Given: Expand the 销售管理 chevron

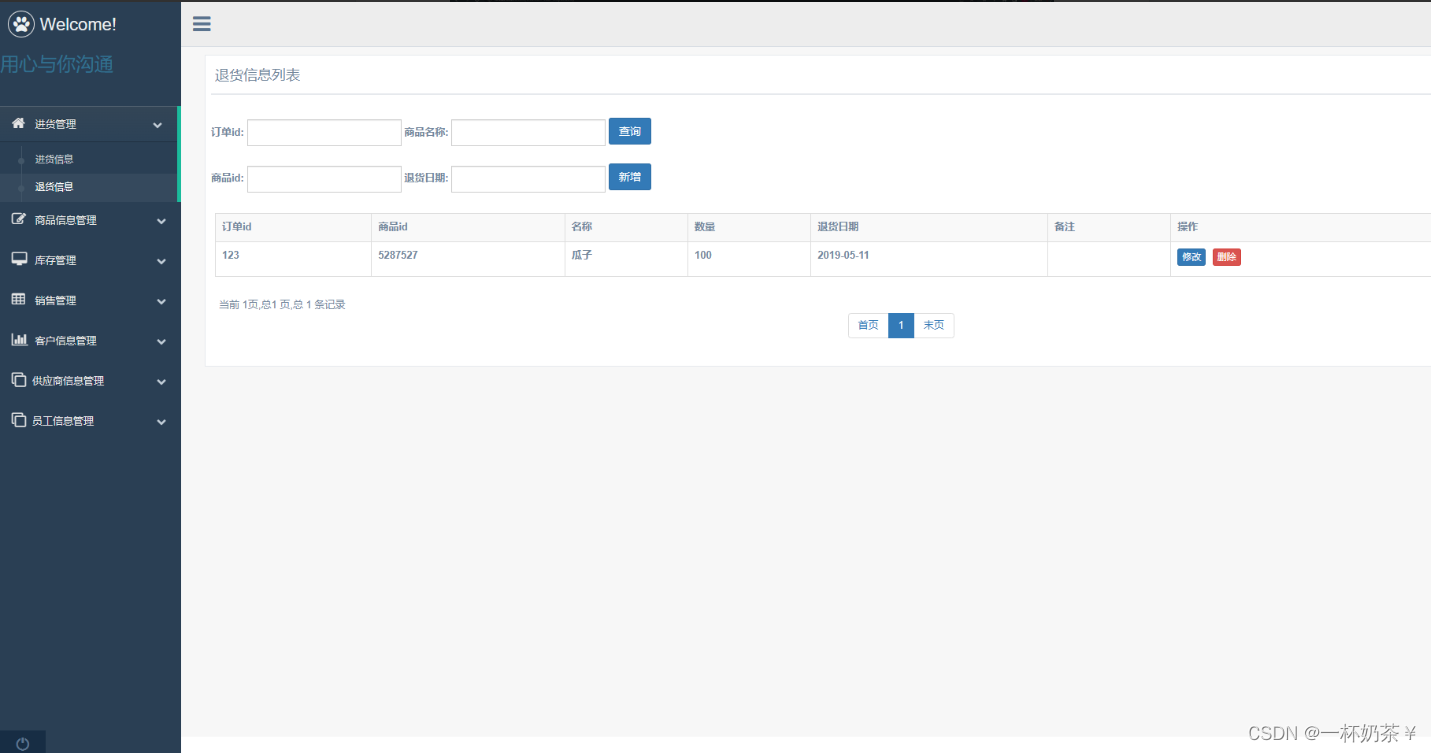Looking at the screenshot, I should coord(161,301).
